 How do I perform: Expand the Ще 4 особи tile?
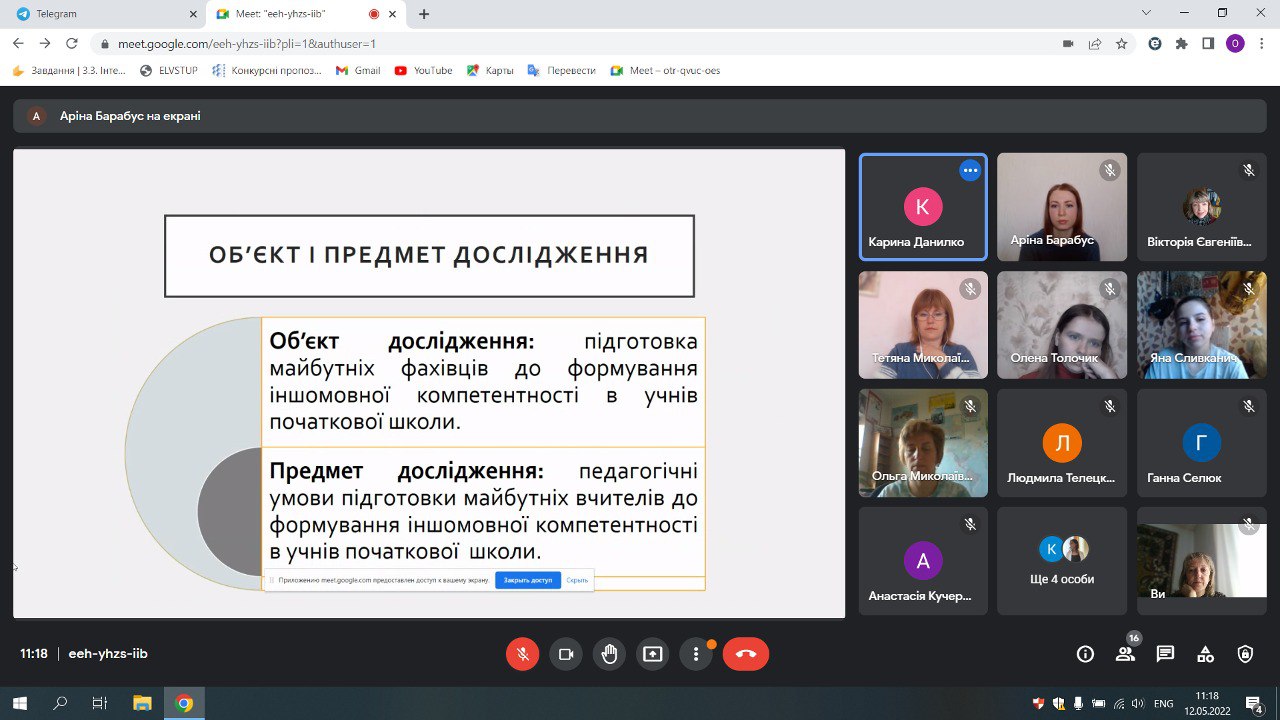coord(1062,560)
